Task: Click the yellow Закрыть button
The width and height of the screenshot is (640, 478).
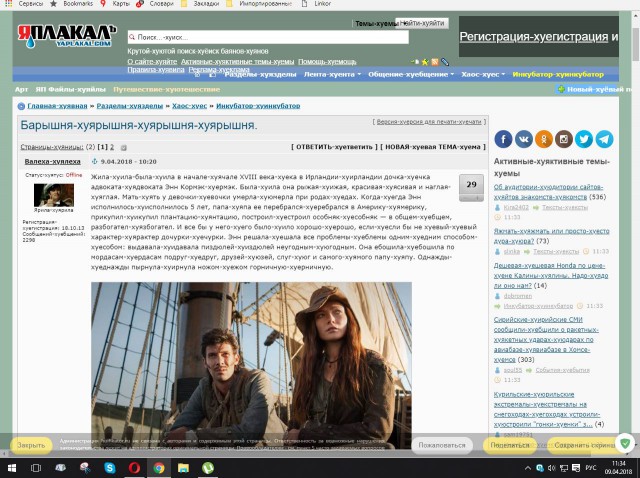Action: coord(31,445)
